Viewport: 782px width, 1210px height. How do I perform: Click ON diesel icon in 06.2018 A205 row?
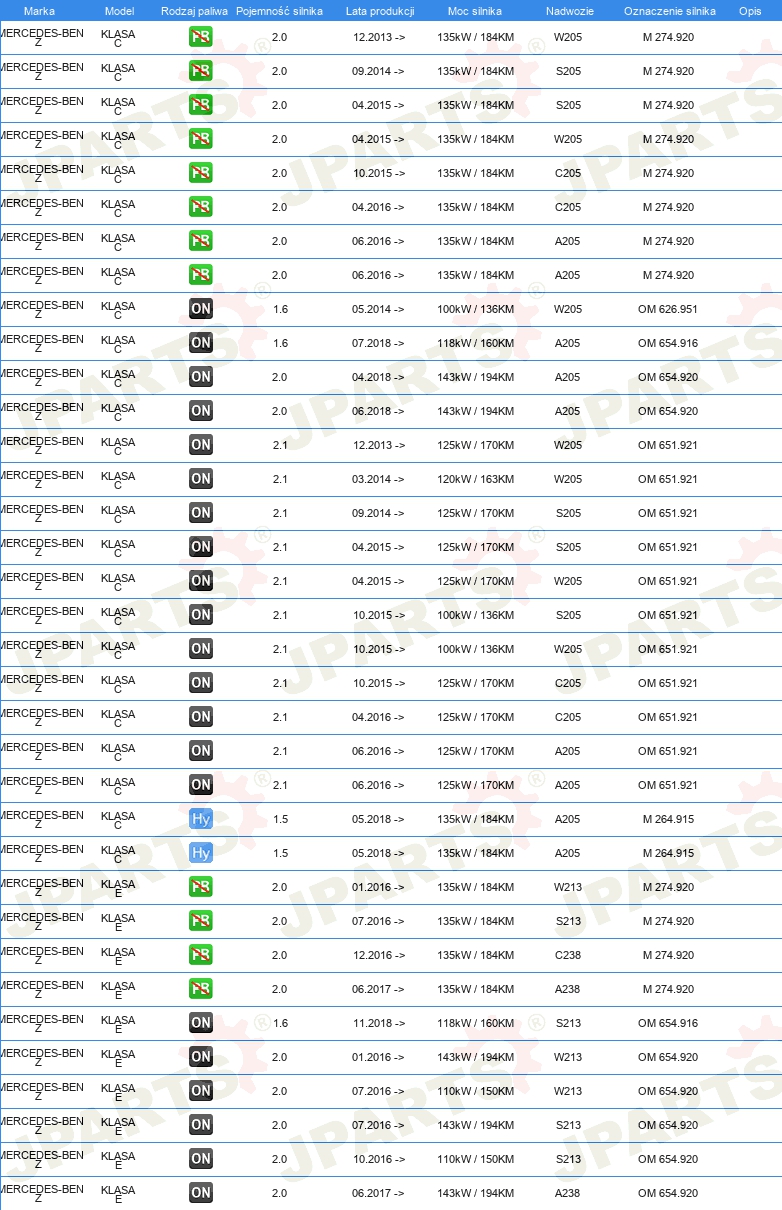click(x=201, y=412)
